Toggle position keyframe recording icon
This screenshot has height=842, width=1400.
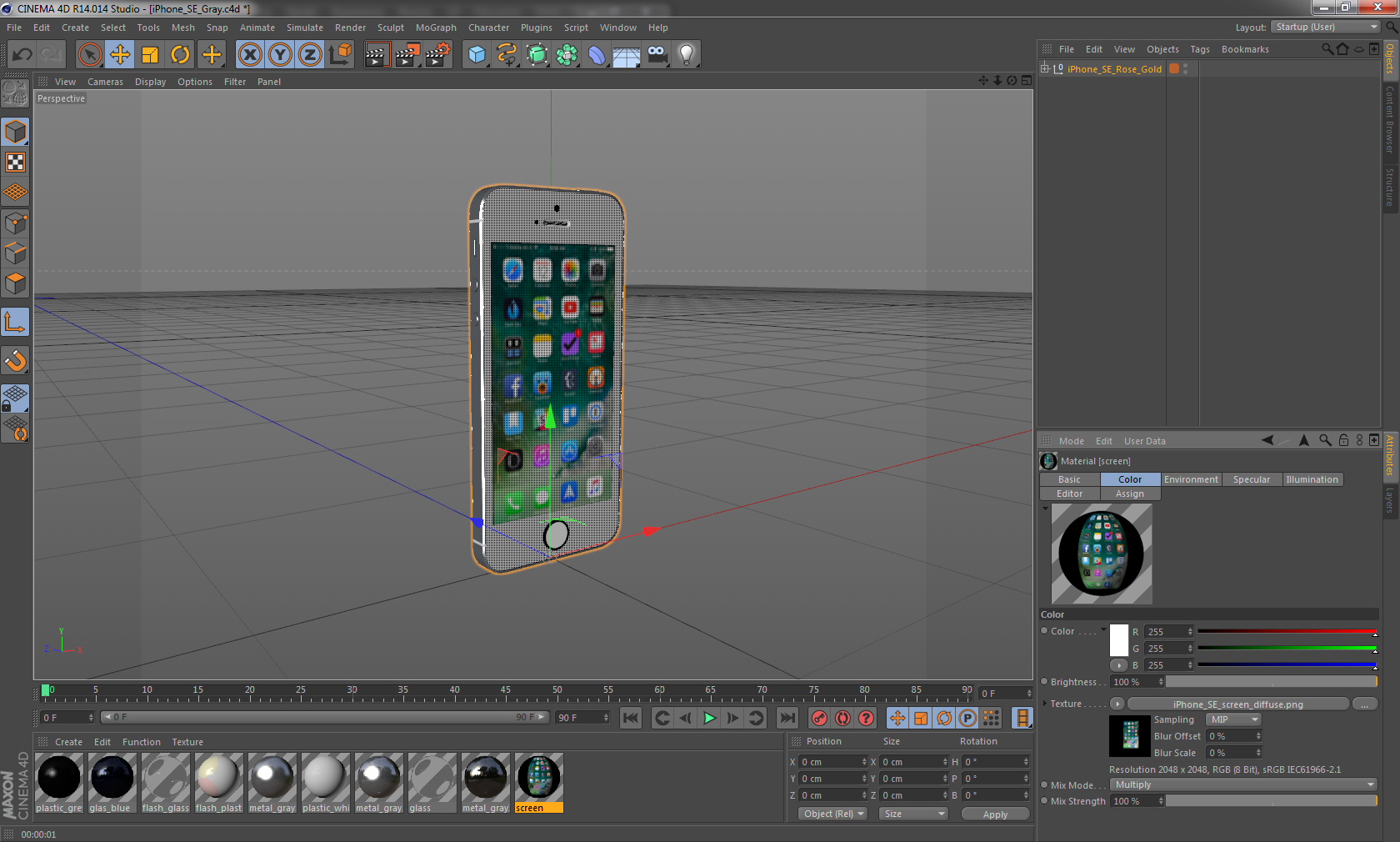point(897,718)
